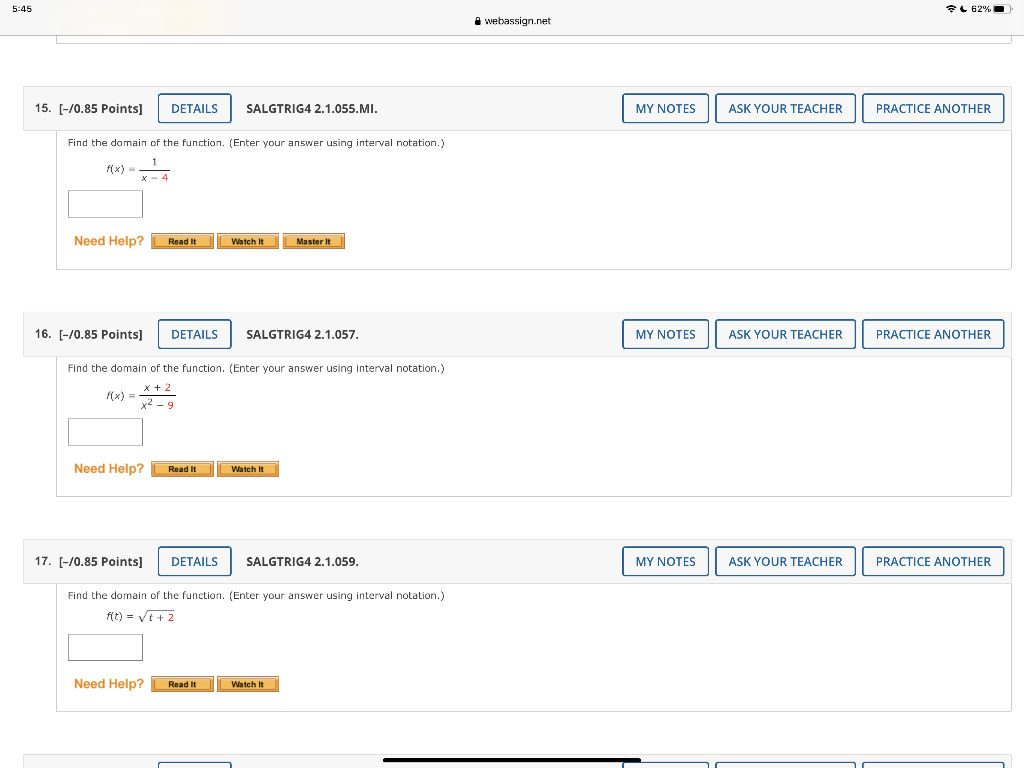Image resolution: width=1024 pixels, height=768 pixels.
Task: Open the Read It help for question 15
Action: click(x=181, y=240)
